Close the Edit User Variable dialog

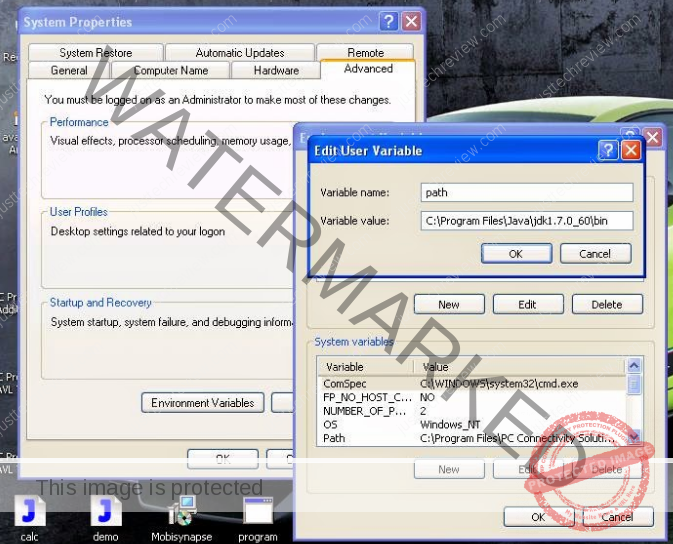pyautogui.click(x=631, y=150)
